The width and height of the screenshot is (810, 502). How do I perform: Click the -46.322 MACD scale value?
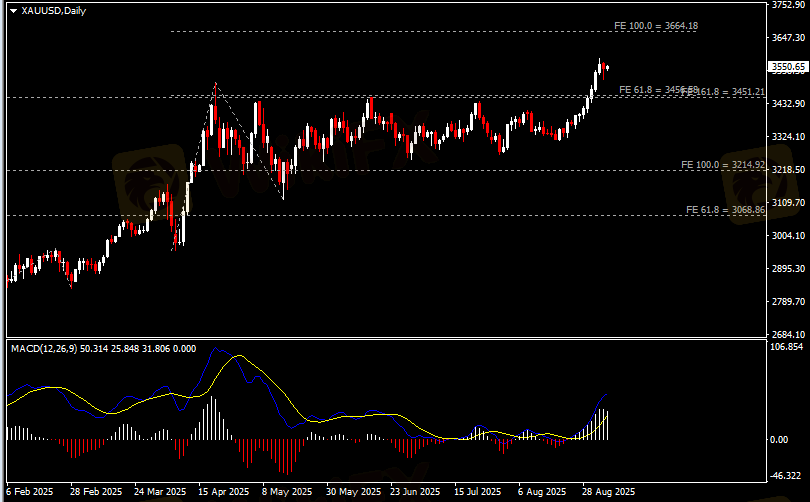788,476
